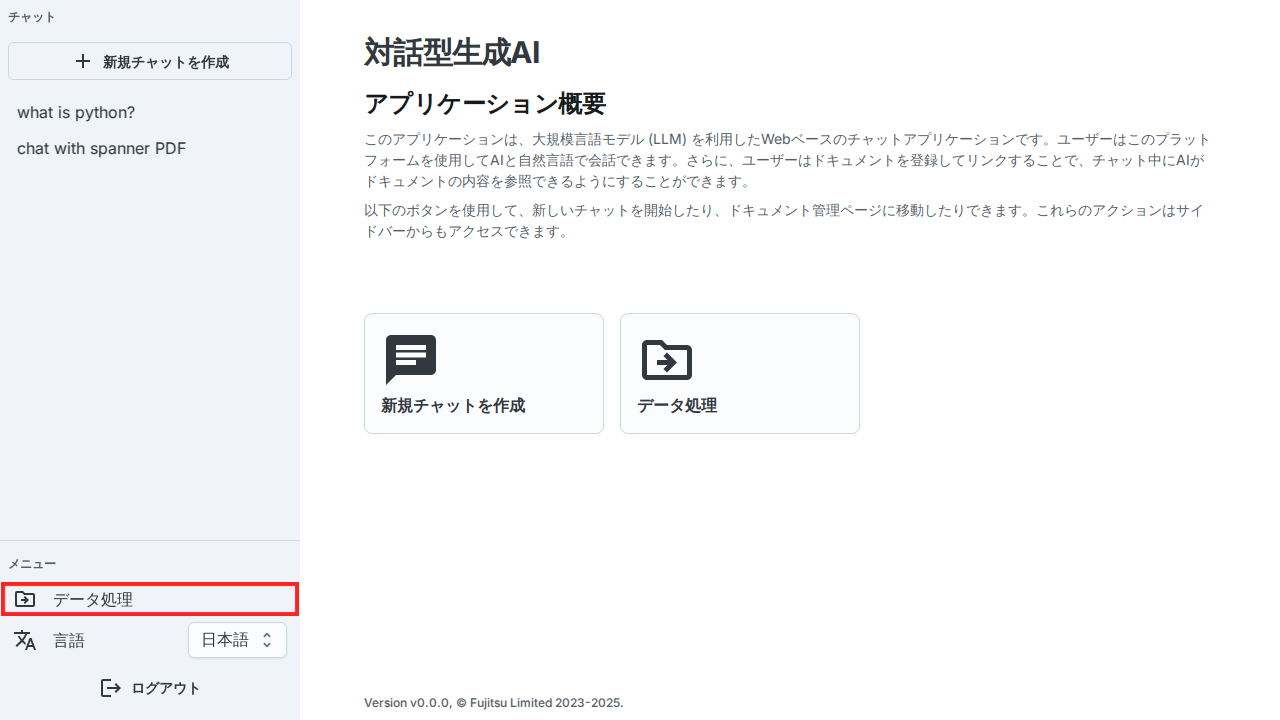Click the 対話型生成AI title
The width and height of the screenshot is (1280, 720).
452,52
